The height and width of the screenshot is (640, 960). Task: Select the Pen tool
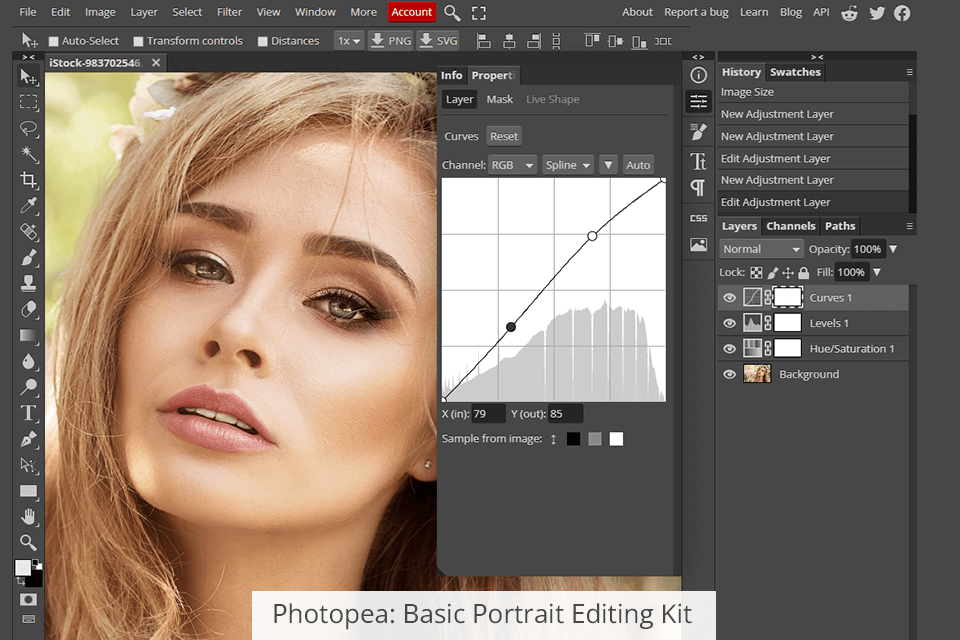(28, 439)
